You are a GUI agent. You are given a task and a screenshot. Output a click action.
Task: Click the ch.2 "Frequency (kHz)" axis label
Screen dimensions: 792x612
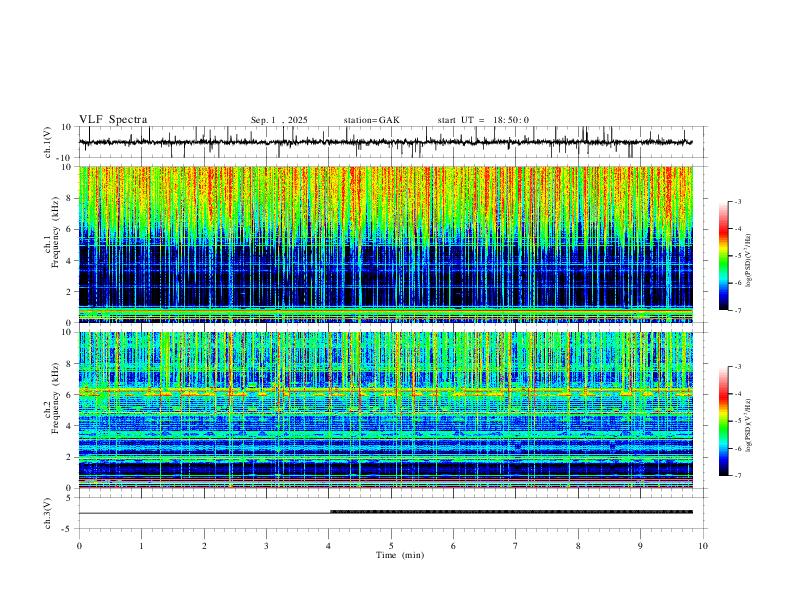[55, 398]
